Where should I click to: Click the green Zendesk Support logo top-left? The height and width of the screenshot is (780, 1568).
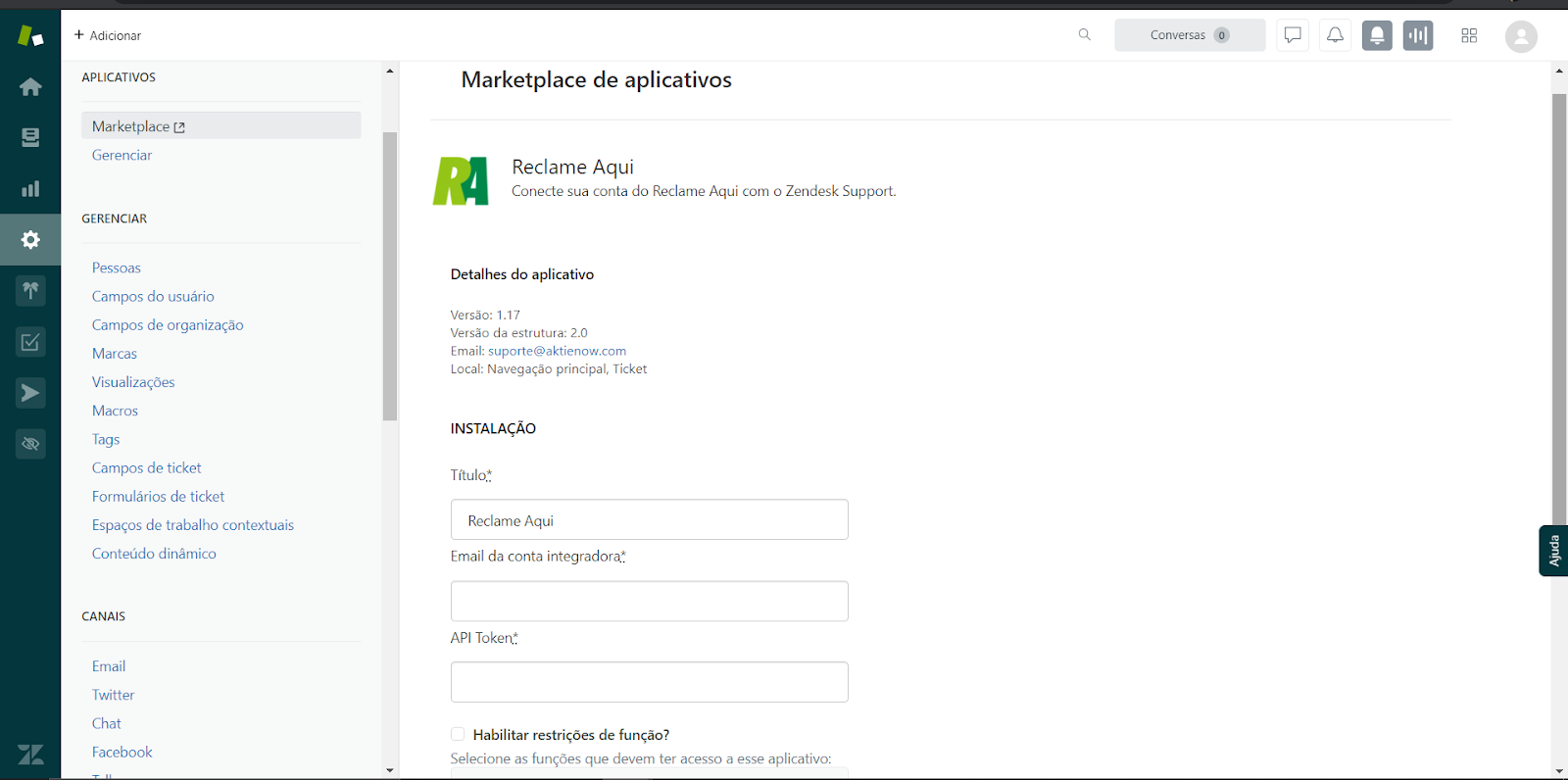pos(30,36)
